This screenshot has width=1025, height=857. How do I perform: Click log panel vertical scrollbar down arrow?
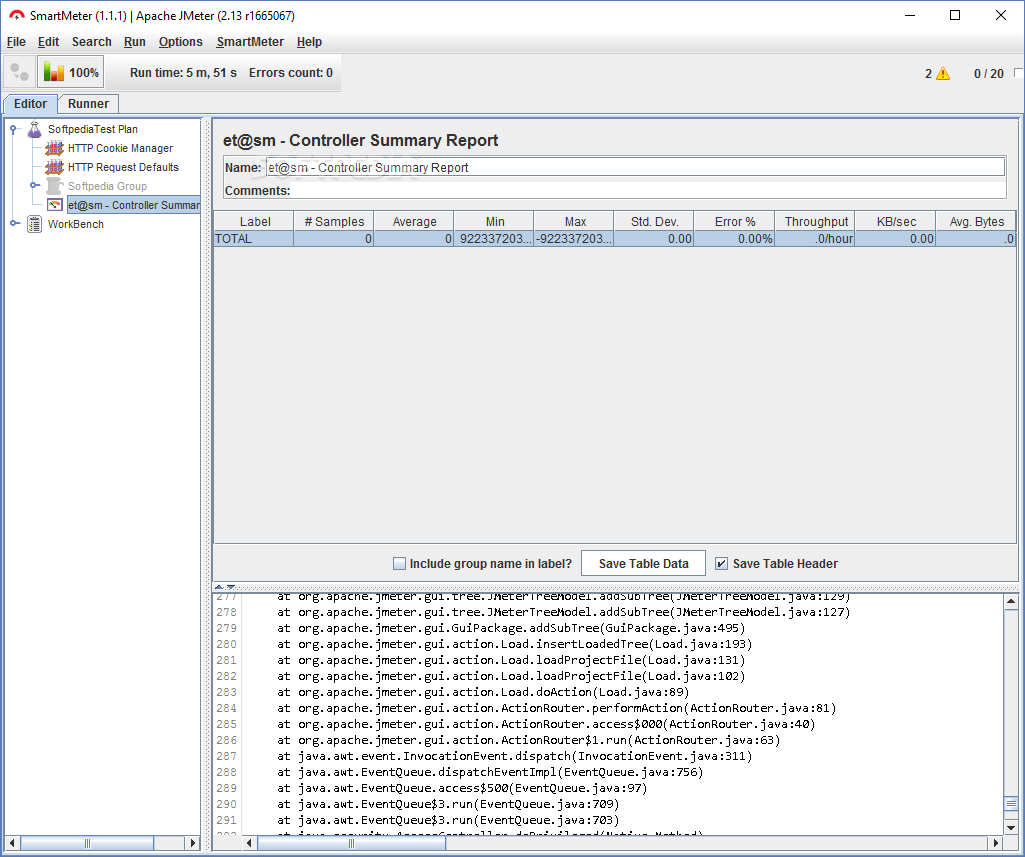coord(1011,828)
